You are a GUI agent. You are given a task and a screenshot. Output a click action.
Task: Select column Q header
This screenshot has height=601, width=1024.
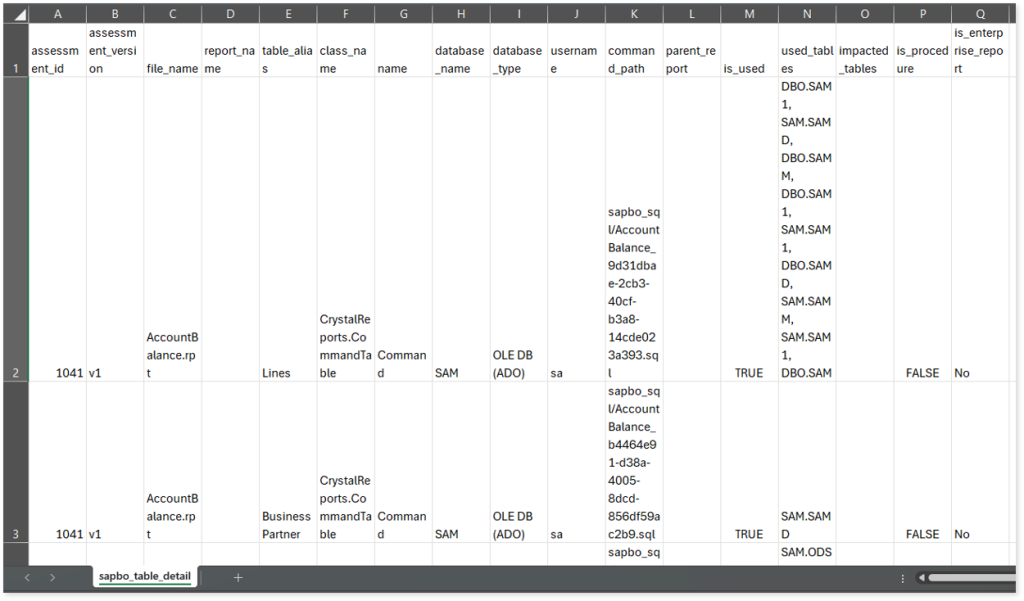(x=980, y=14)
